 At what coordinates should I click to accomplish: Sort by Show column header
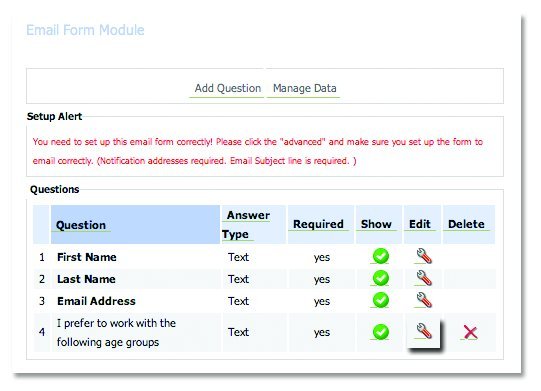point(376,224)
